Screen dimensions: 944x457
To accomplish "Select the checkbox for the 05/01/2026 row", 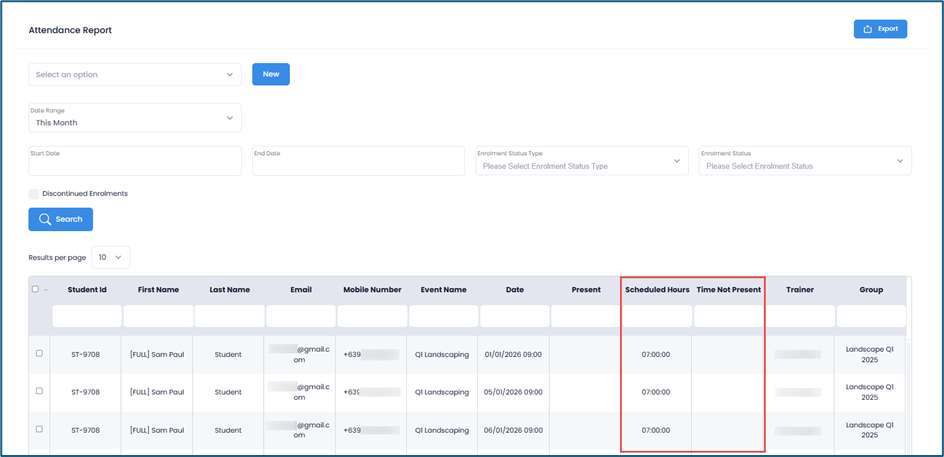I will [39, 391].
